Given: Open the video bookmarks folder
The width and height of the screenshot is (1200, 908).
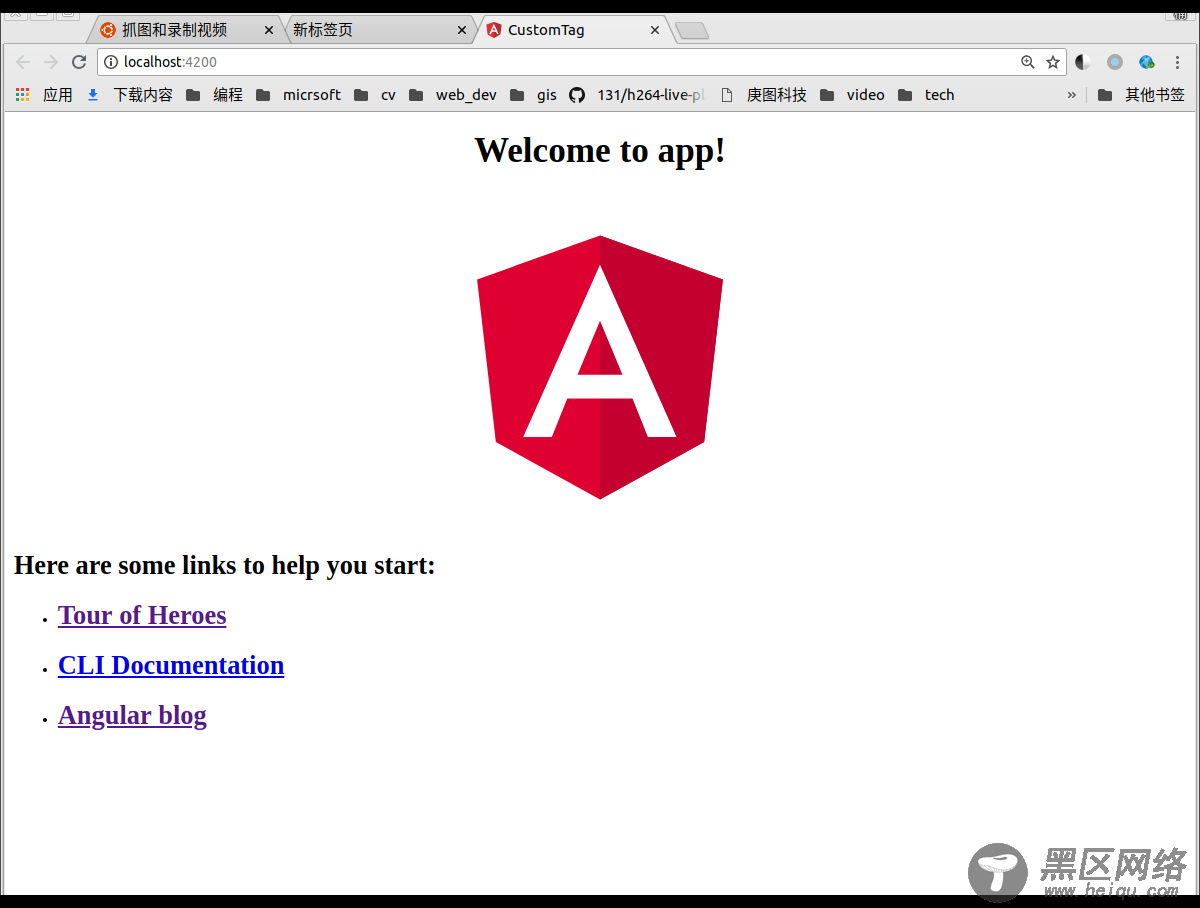Looking at the screenshot, I should pos(852,95).
